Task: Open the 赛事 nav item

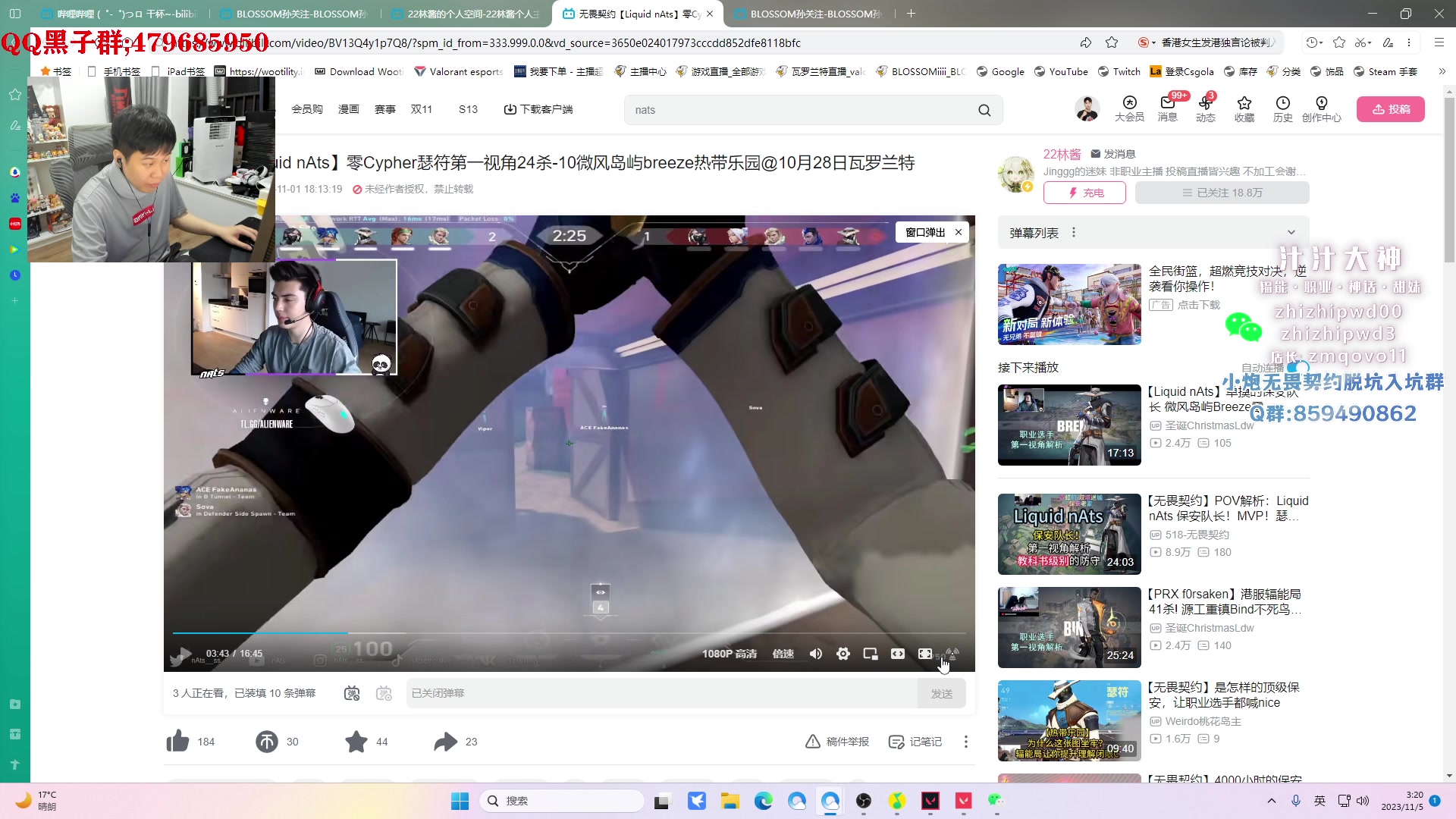Action: pyautogui.click(x=385, y=109)
